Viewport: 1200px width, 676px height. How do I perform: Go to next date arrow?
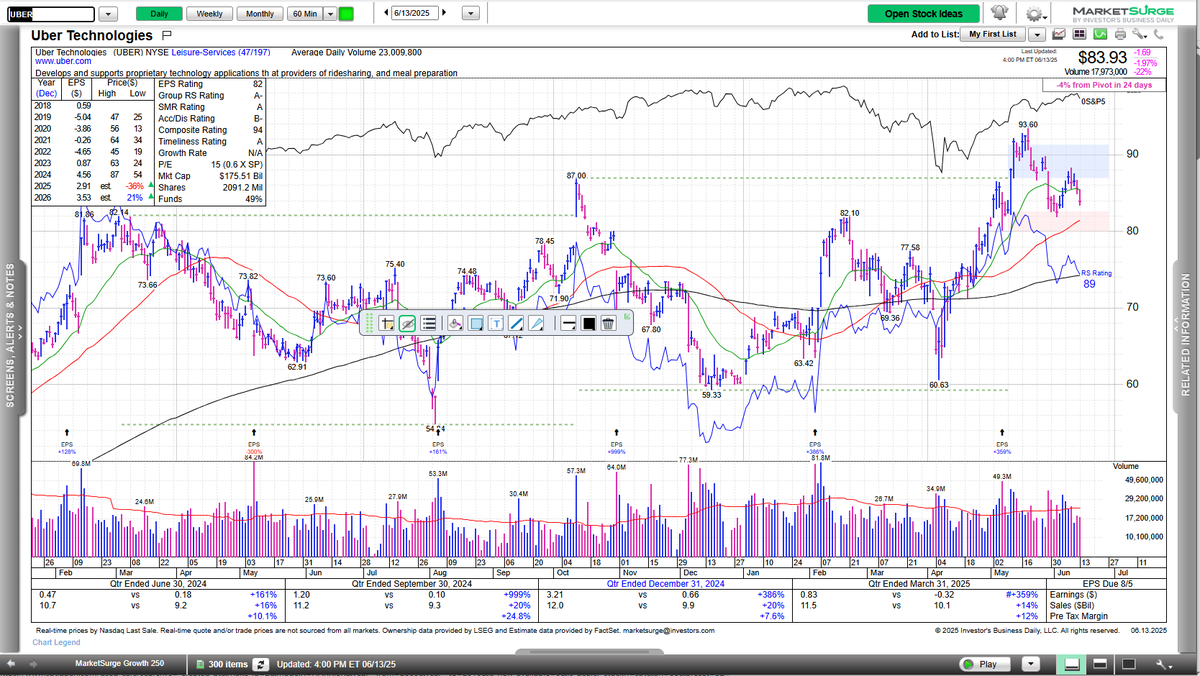click(444, 13)
